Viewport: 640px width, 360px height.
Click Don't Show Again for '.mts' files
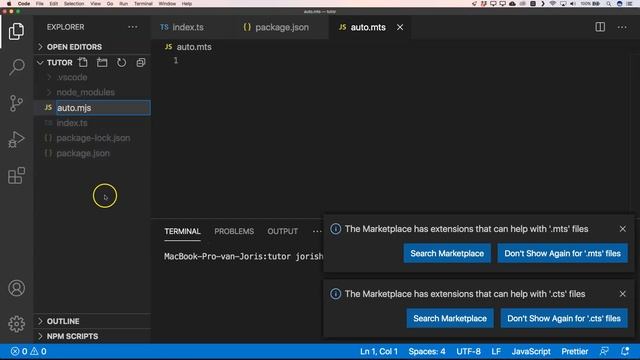(562, 253)
